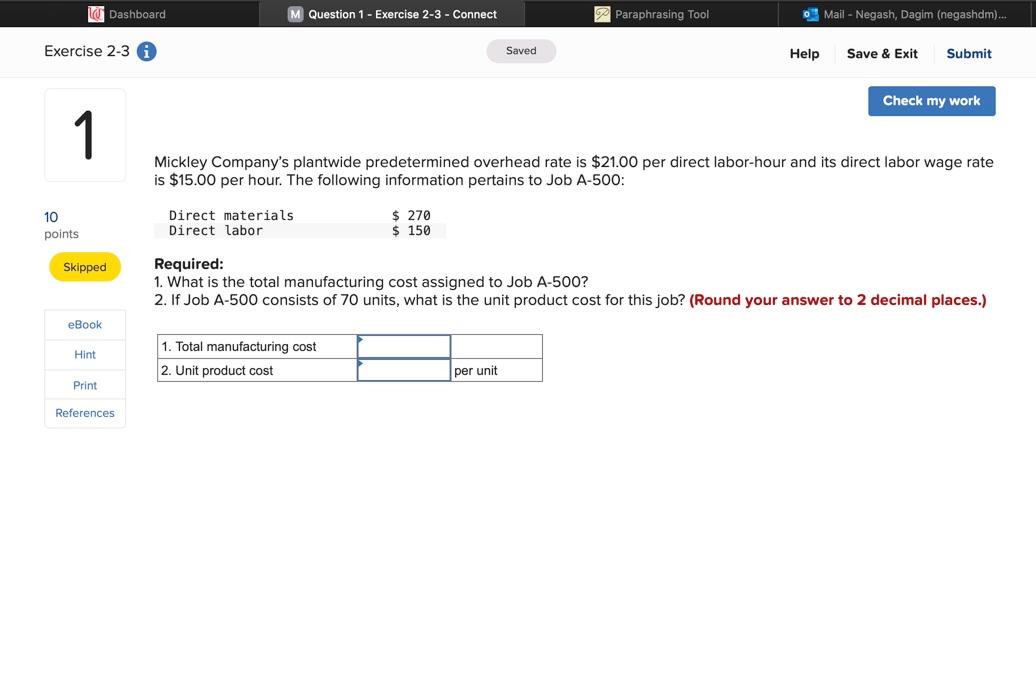This screenshot has height=684, width=1036.
Task: Click the Unit product cost input field
Action: click(404, 370)
